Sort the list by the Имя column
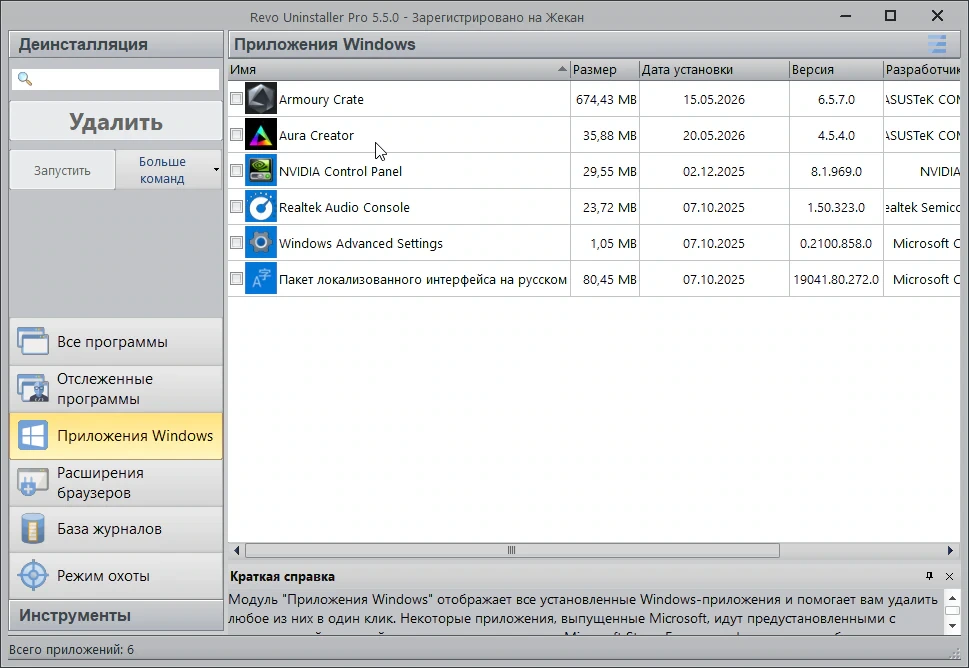The height and width of the screenshot is (668, 969). pos(399,69)
